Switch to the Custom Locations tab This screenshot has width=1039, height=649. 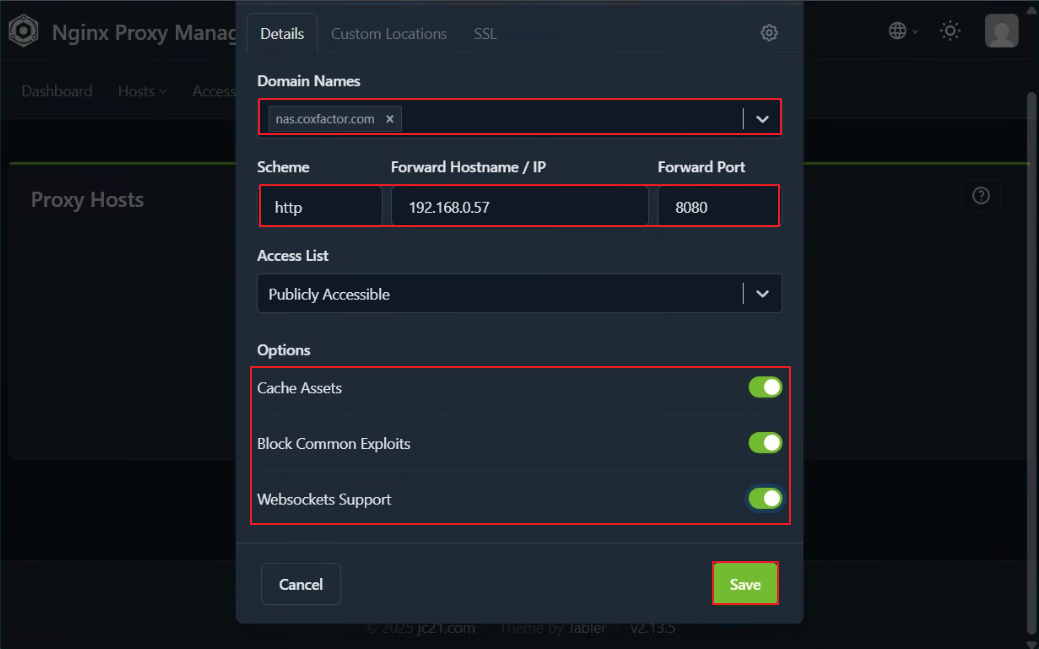pos(389,34)
